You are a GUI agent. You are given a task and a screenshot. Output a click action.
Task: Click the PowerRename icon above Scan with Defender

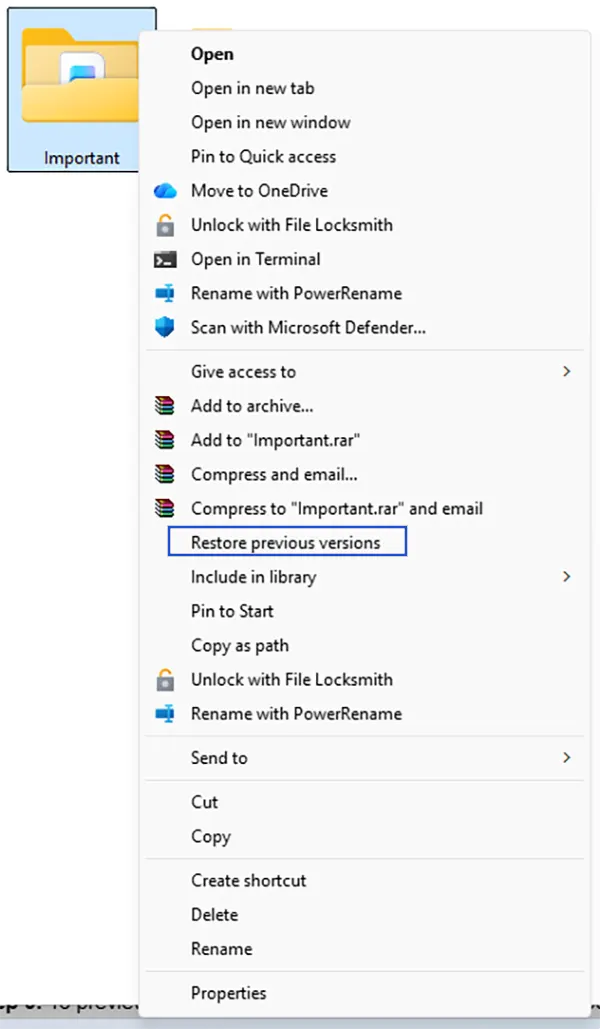coord(165,293)
